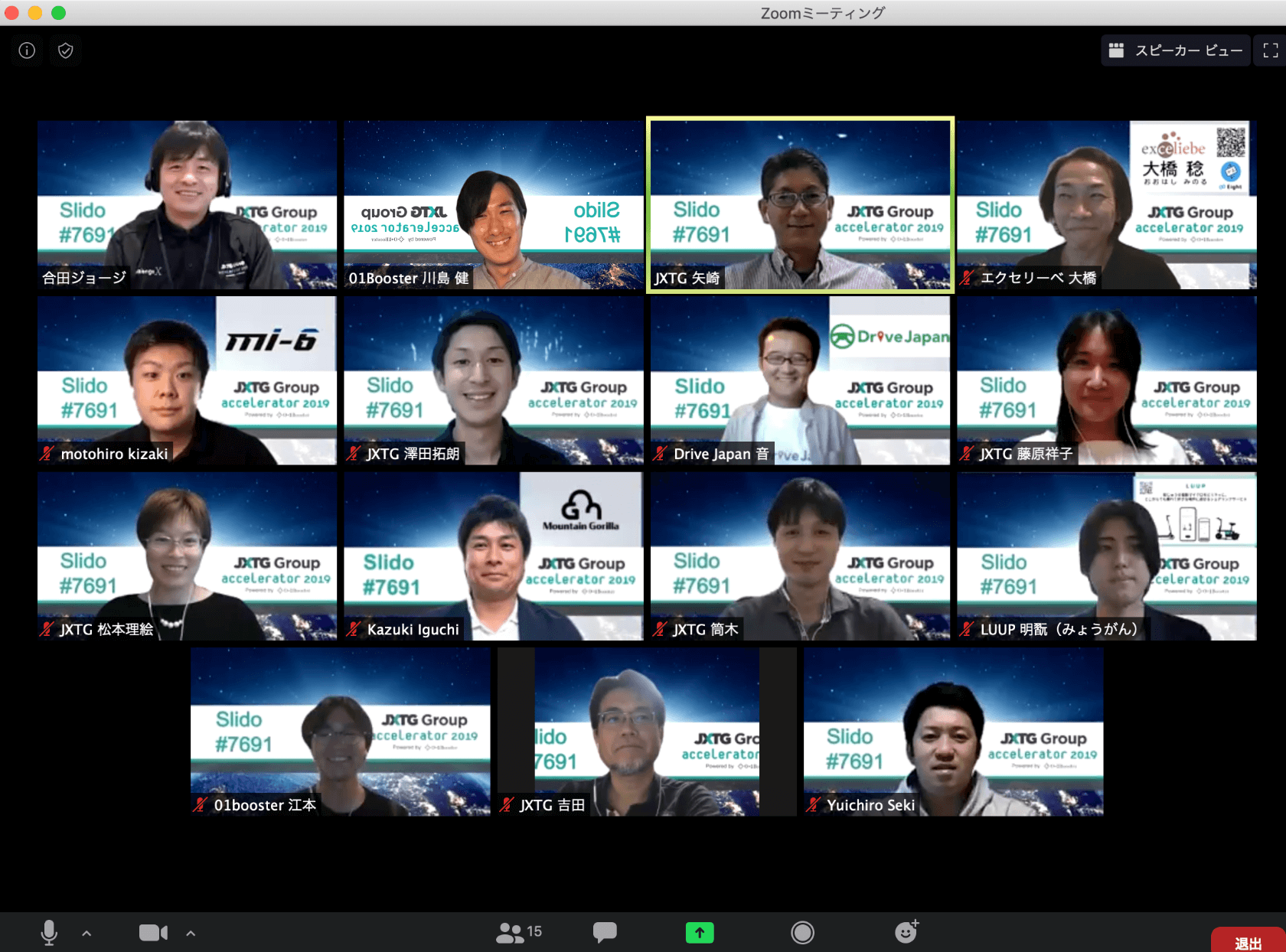This screenshot has width=1286, height=952.
Task: Close the Zoom window with red button
Action: point(11,12)
